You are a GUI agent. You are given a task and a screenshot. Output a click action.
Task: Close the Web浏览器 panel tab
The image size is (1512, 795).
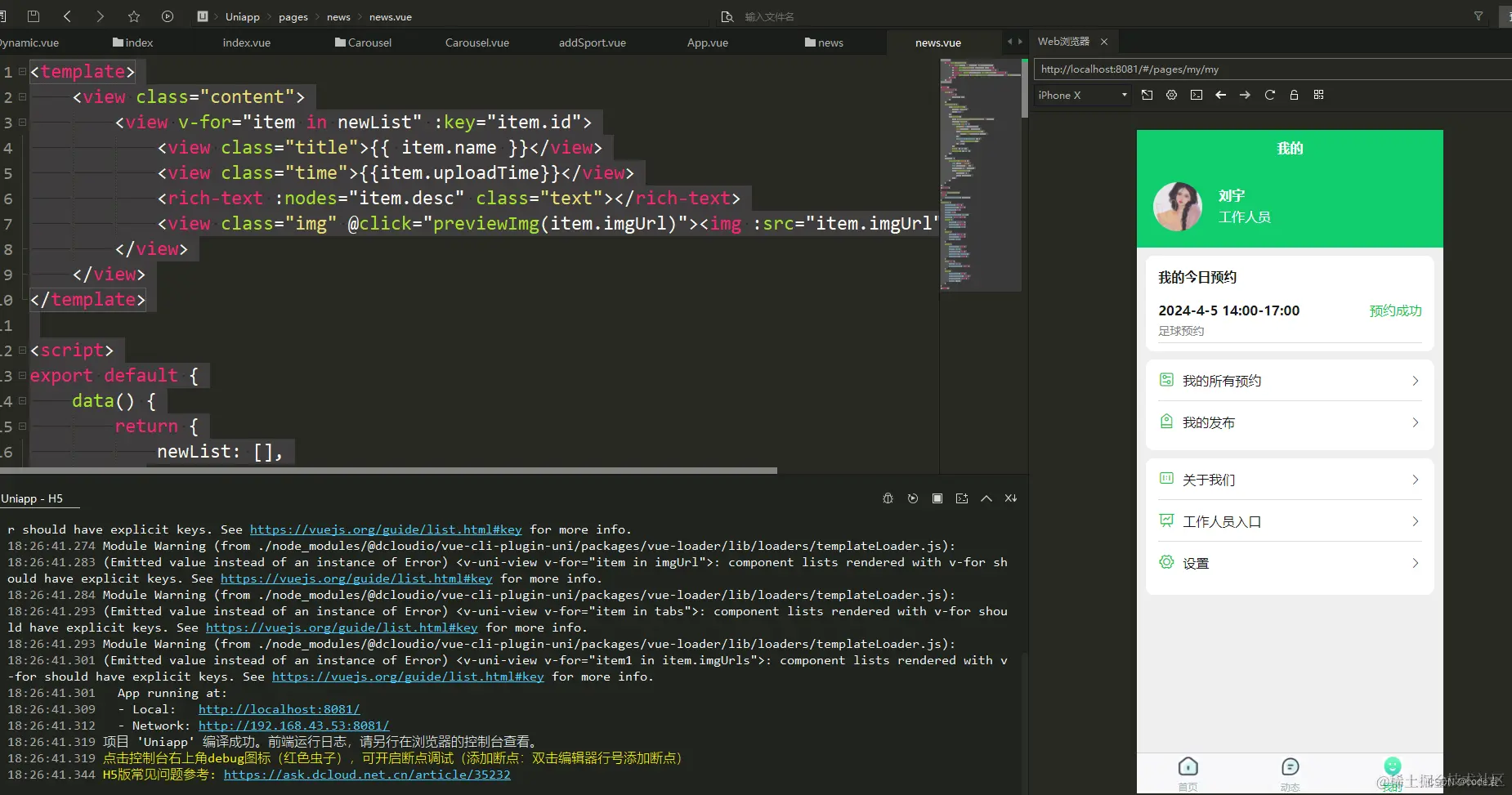click(1104, 41)
